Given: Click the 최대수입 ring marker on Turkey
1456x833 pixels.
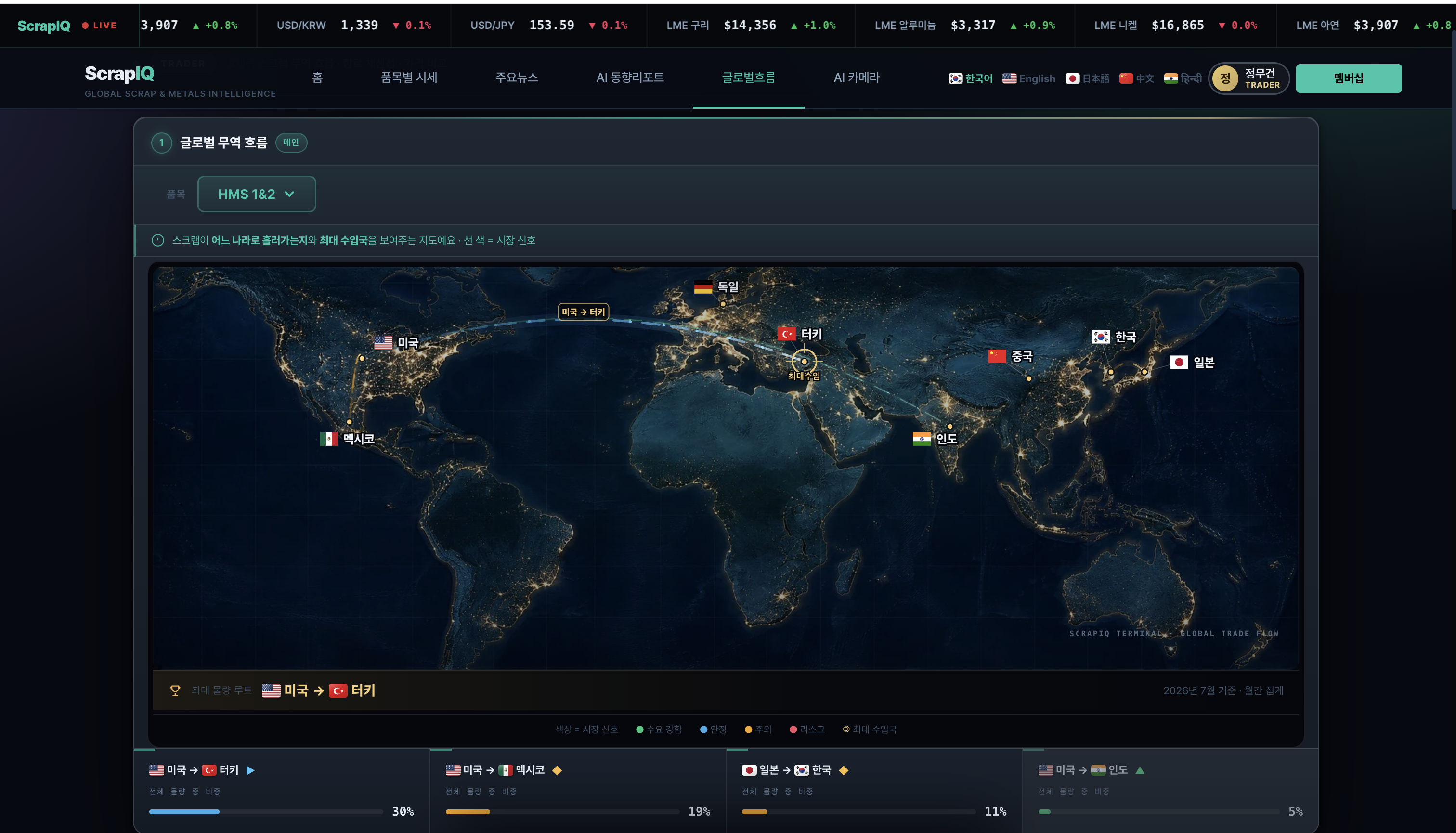Looking at the screenshot, I should click(804, 361).
